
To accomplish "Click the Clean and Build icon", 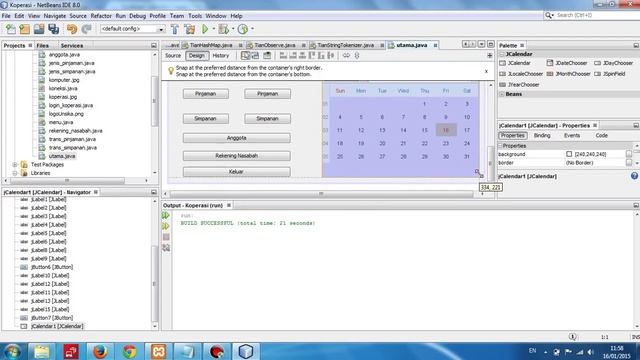I will coord(189,29).
